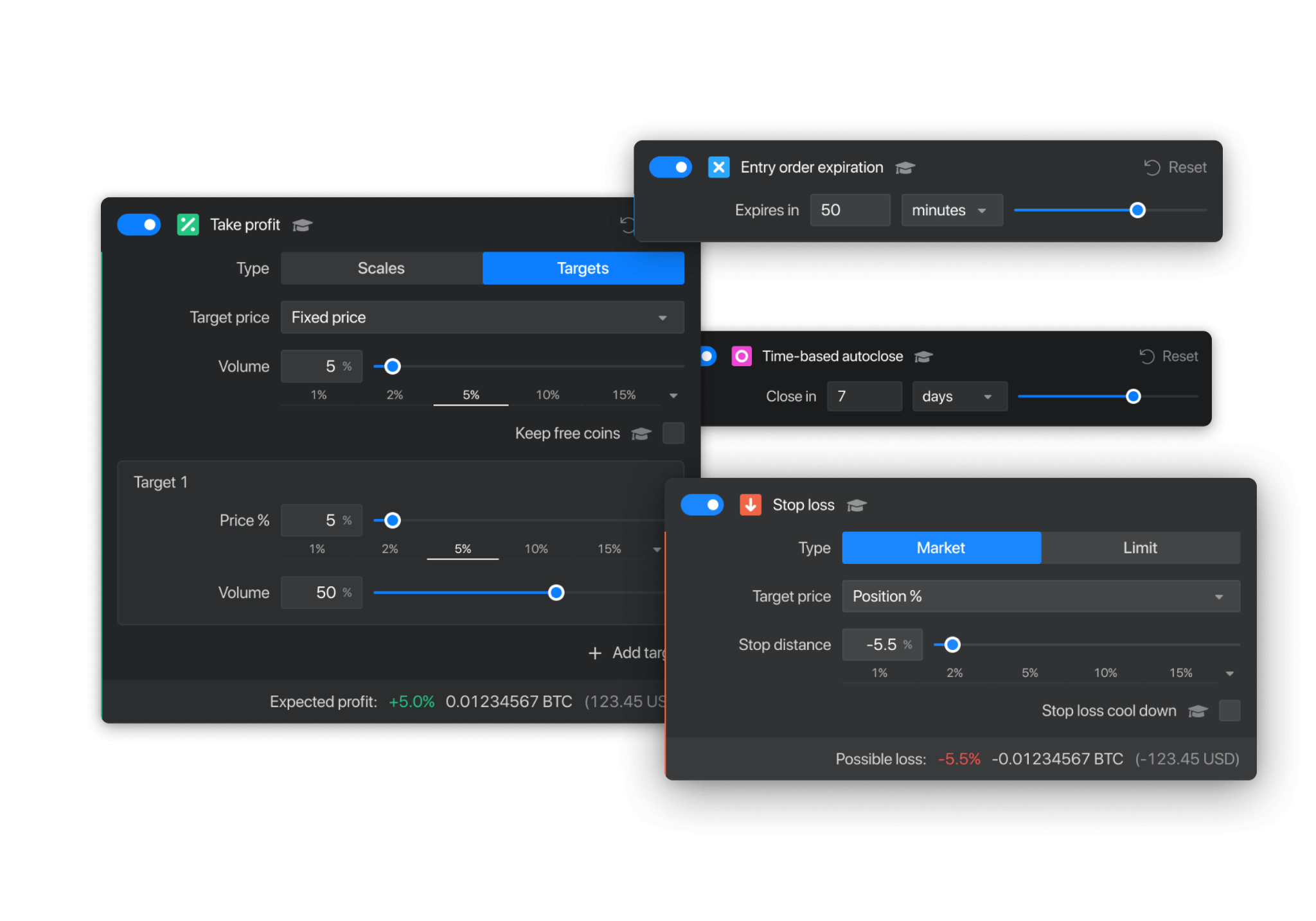This screenshot has height=921, width=1316.
Task: Open the Fixed price target dropdown
Action: coord(482,317)
